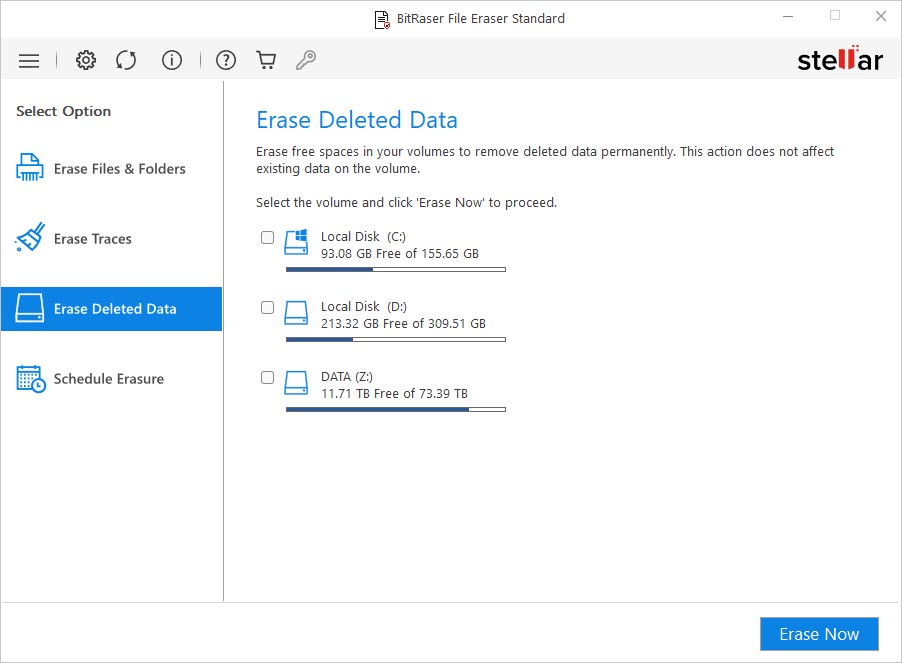902x663 pixels.
Task: Minimize the BitRaser window
Action: click(x=788, y=16)
